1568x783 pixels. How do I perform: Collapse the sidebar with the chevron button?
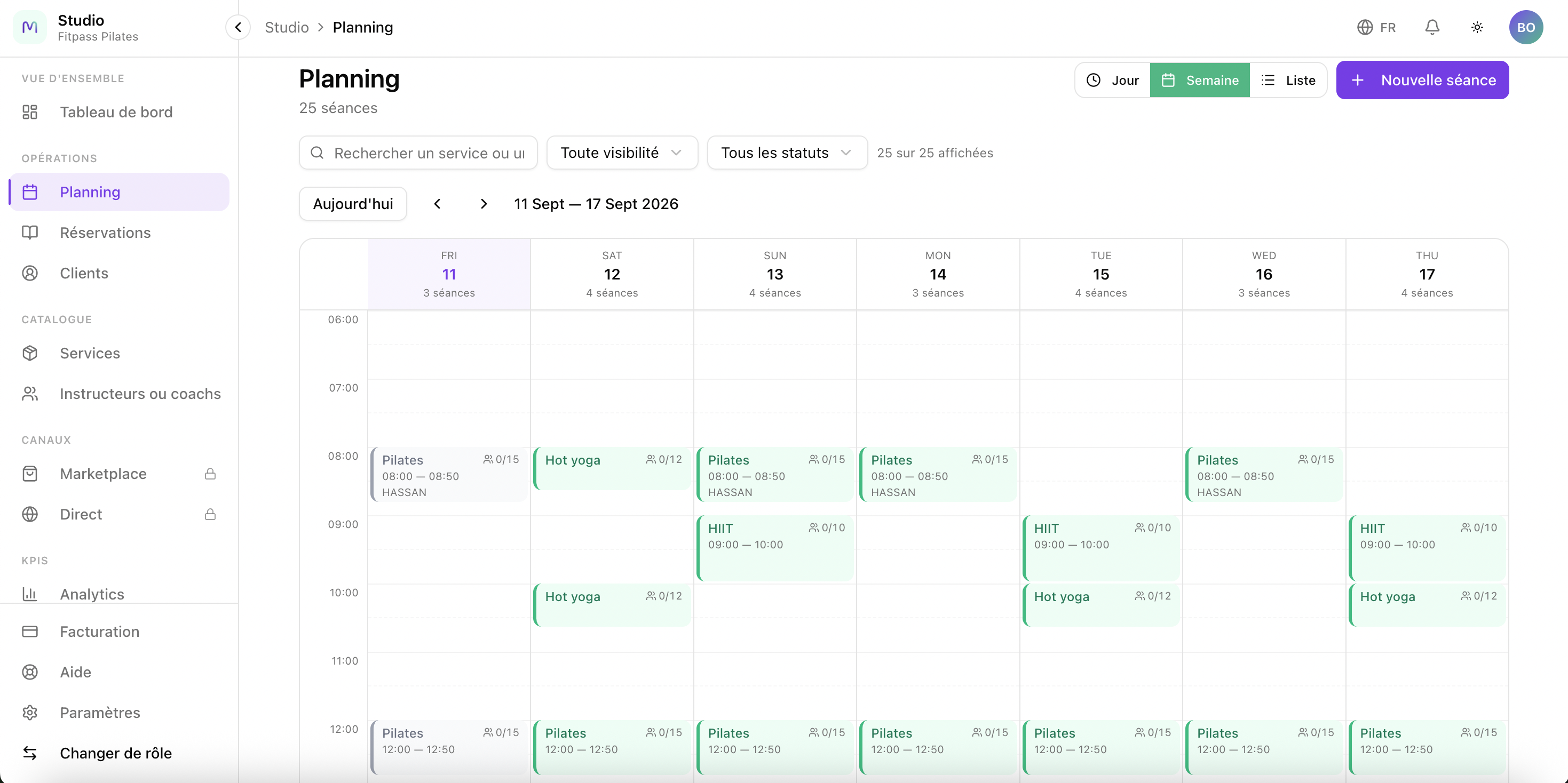tap(238, 27)
